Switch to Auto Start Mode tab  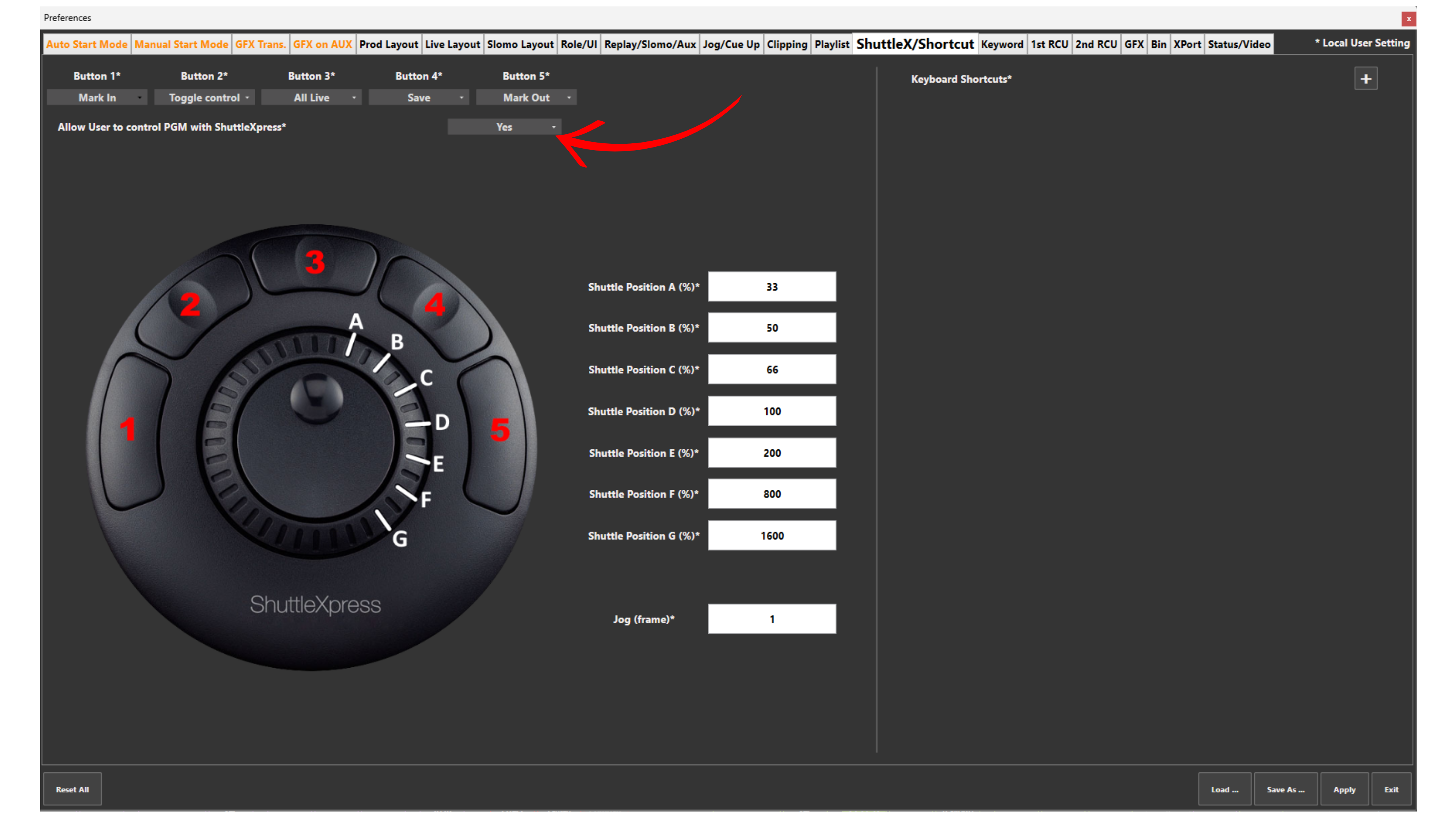point(87,44)
